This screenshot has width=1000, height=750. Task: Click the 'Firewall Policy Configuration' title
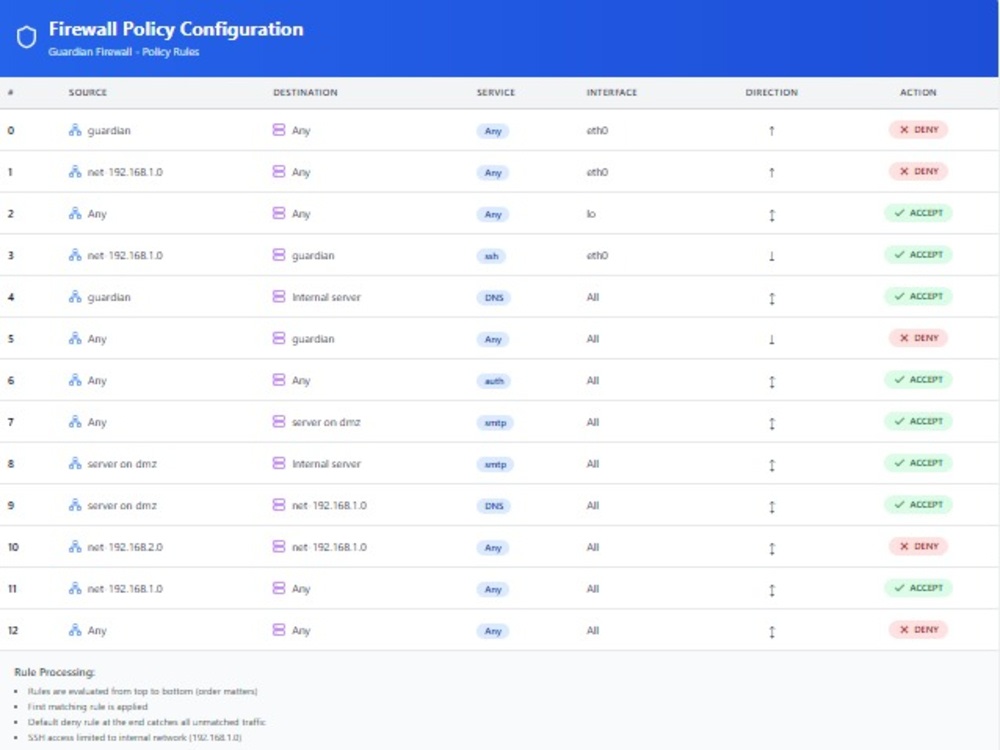tap(176, 29)
